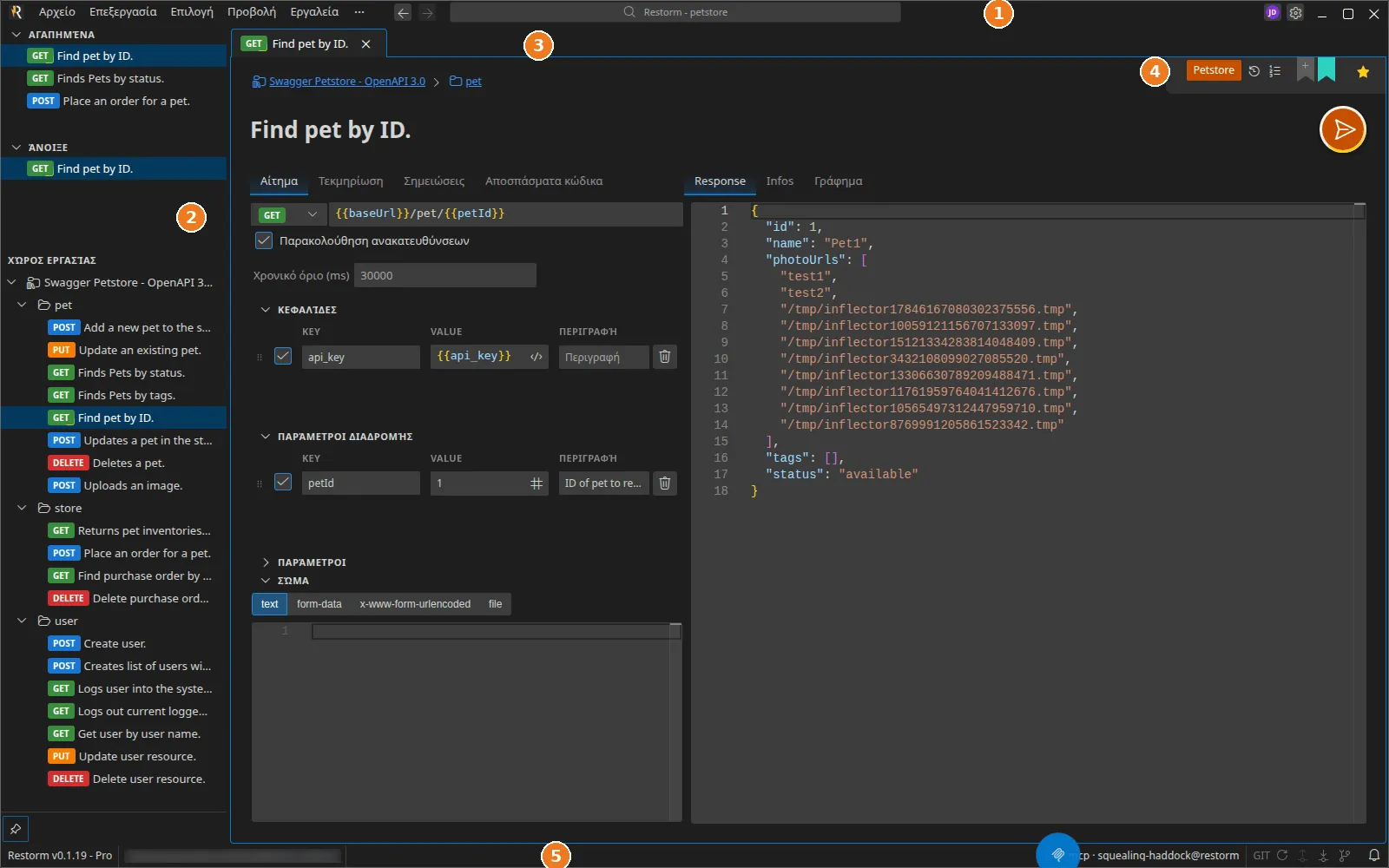Select the file body type
1389x868 pixels.
(x=495, y=604)
